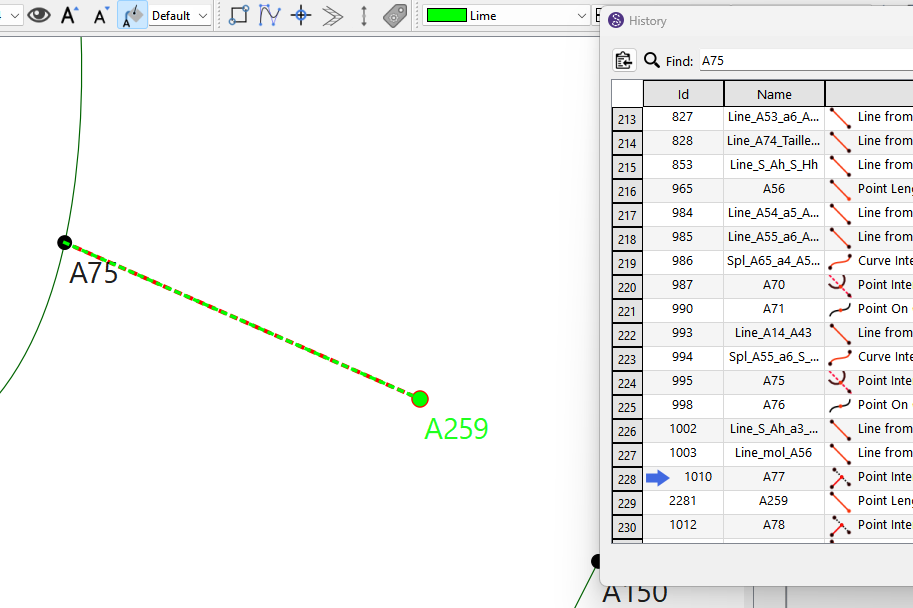The width and height of the screenshot is (913, 608).
Task: Expand the Lime color dropdown
Action: click(x=582, y=16)
